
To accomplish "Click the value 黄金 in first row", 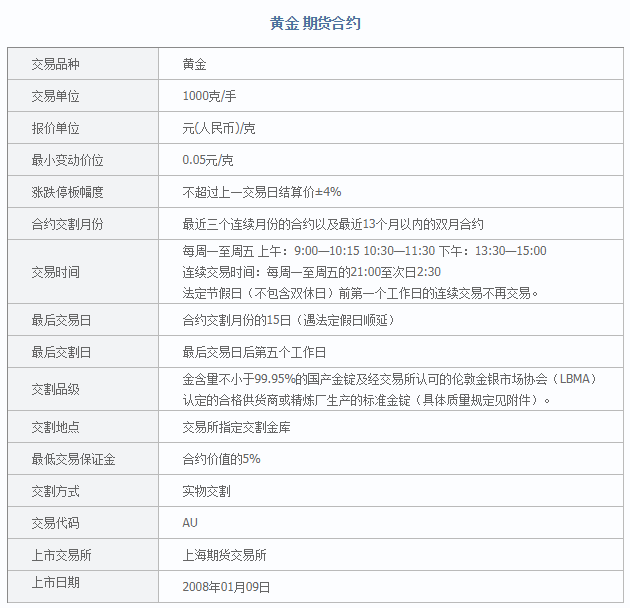I will 194,64.
